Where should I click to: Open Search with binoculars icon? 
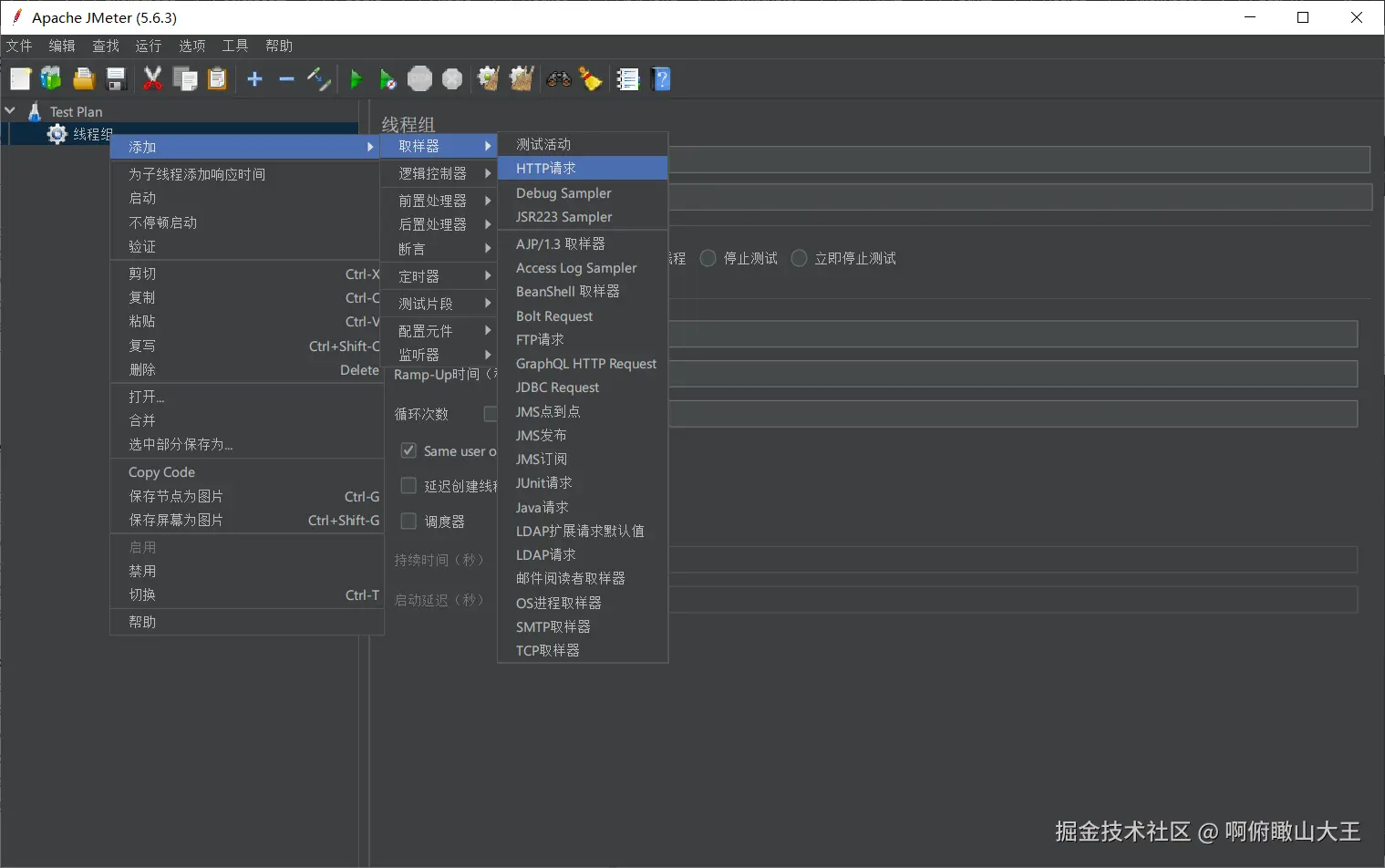(x=559, y=79)
